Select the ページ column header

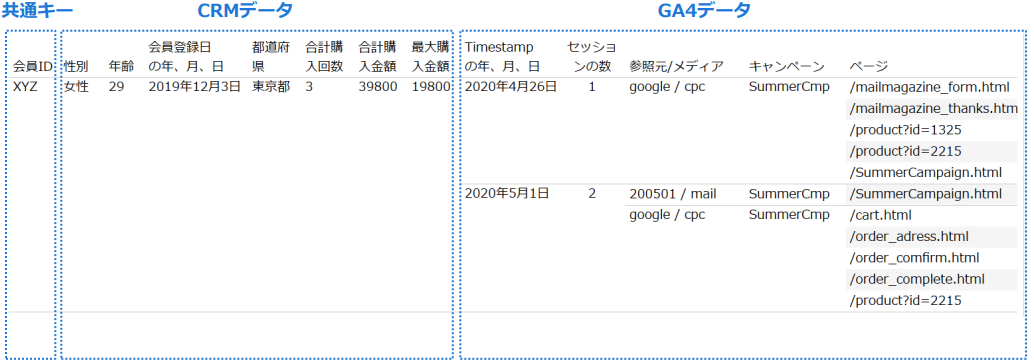pos(868,67)
